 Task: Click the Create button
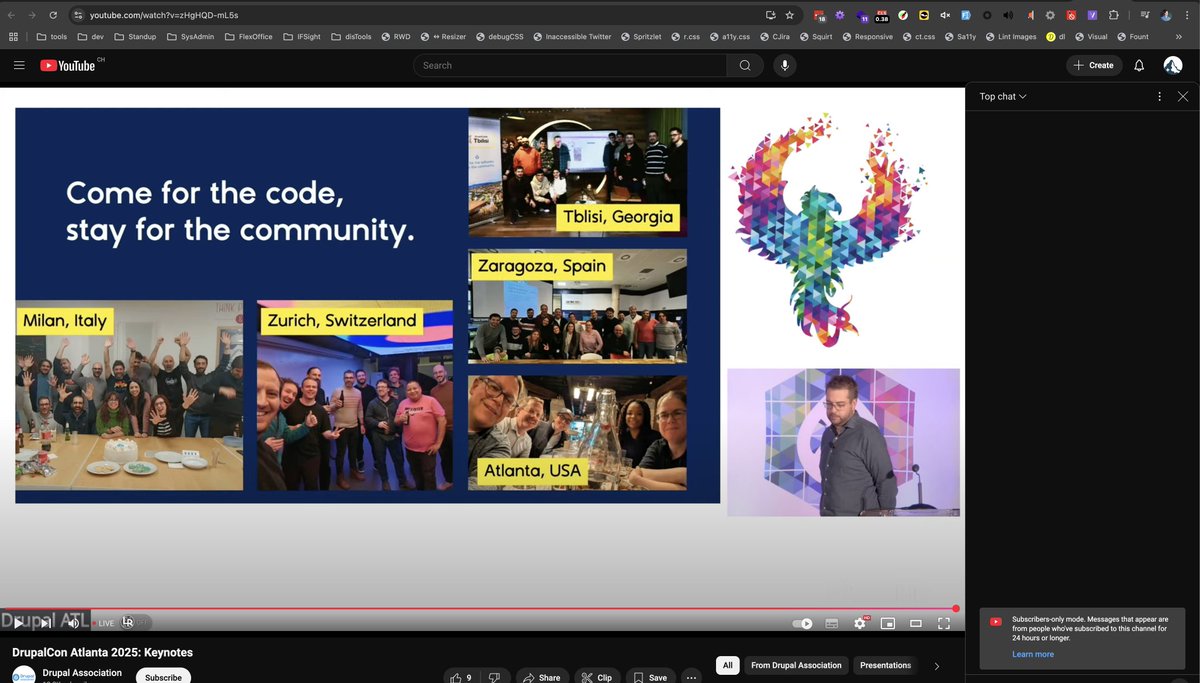click(1093, 65)
